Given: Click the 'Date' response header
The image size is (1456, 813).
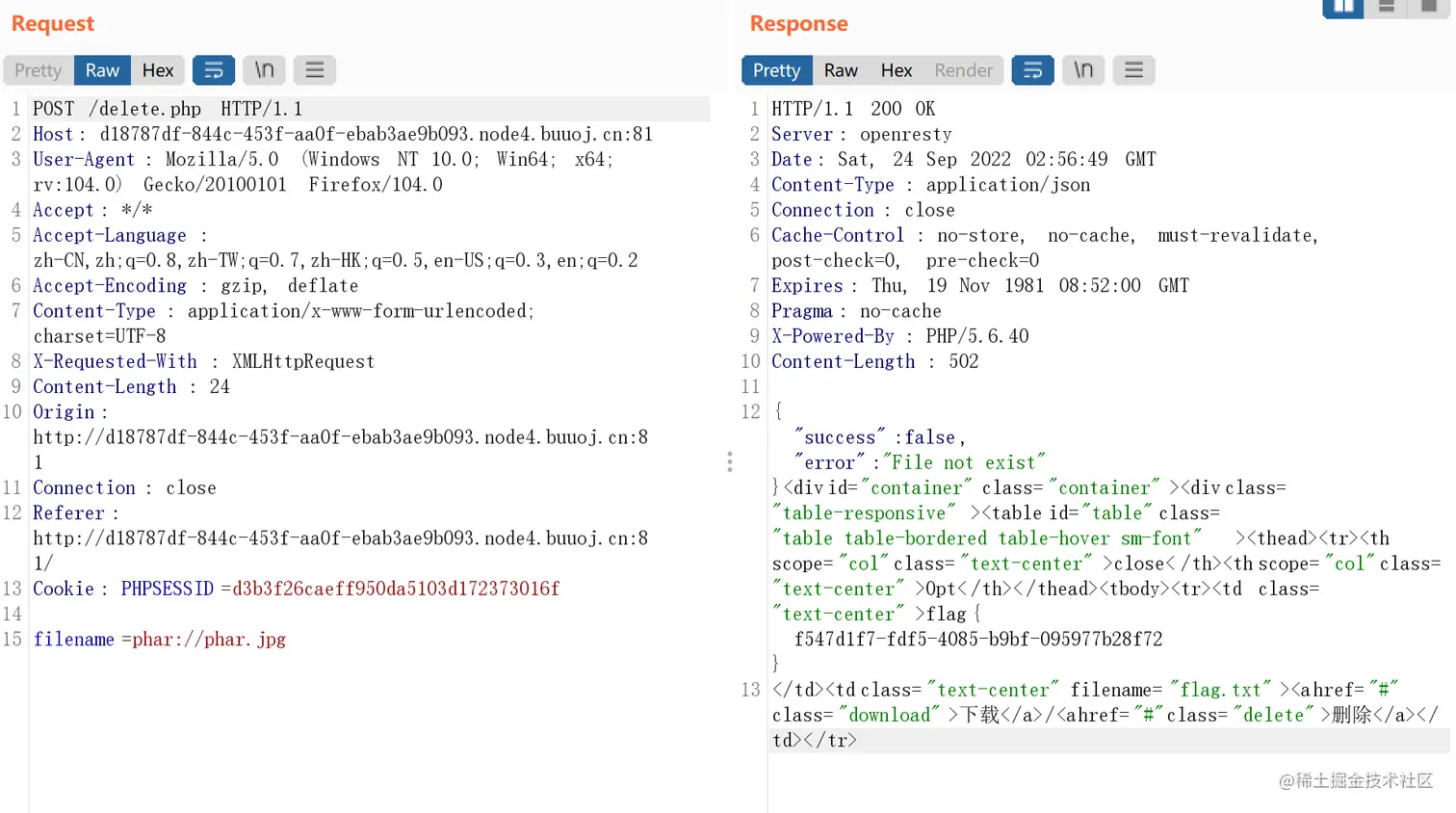Looking at the screenshot, I should click(x=792, y=160).
